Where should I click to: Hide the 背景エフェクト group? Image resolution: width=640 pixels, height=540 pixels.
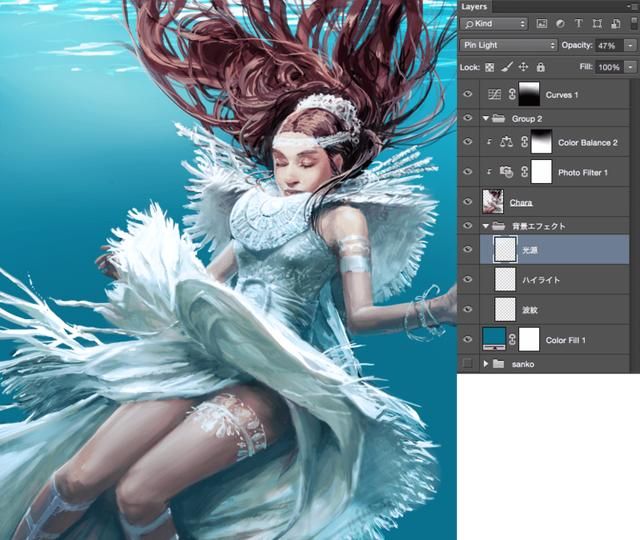tap(468, 225)
